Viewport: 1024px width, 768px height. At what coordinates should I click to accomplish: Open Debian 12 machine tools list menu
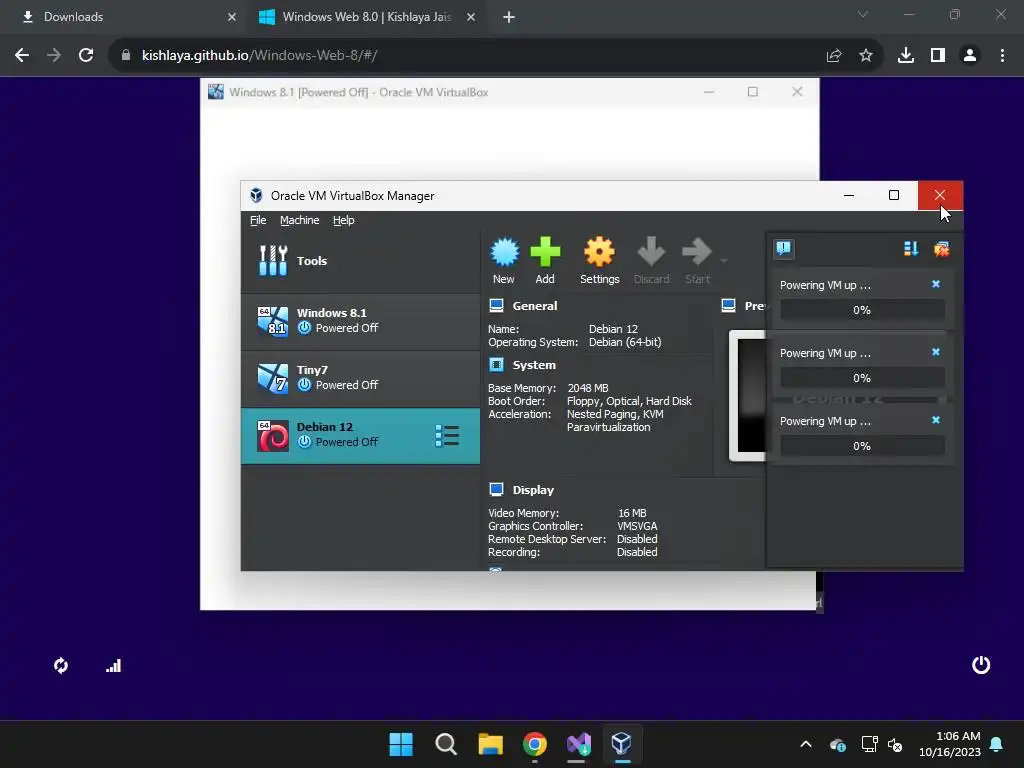click(x=447, y=436)
